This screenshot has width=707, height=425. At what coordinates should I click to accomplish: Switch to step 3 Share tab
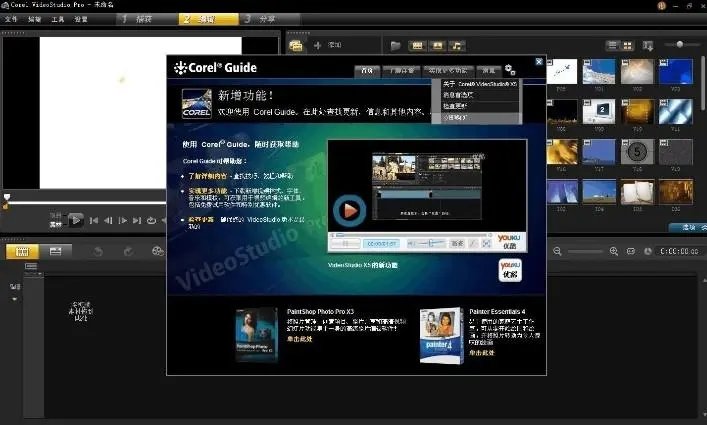pyautogui.click(x=270, y=19)
